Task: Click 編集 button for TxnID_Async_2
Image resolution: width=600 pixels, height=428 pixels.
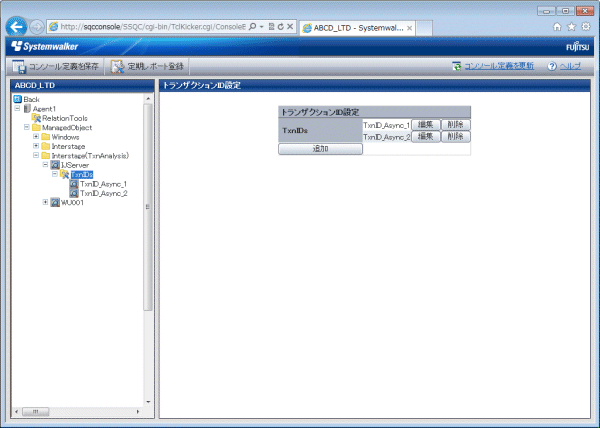Action: tap(426, 137)
